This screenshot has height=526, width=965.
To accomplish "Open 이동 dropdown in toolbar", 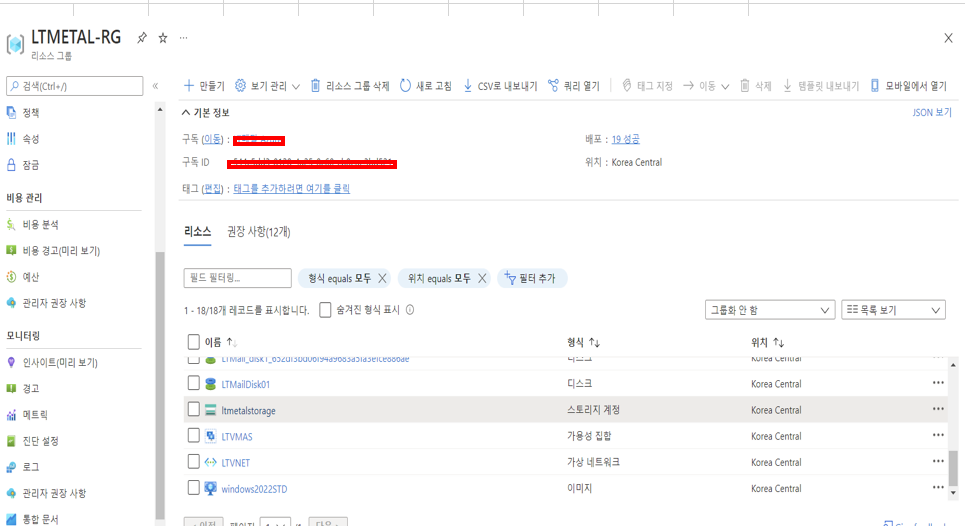I will pyautogui.click(x=706, y=86).
